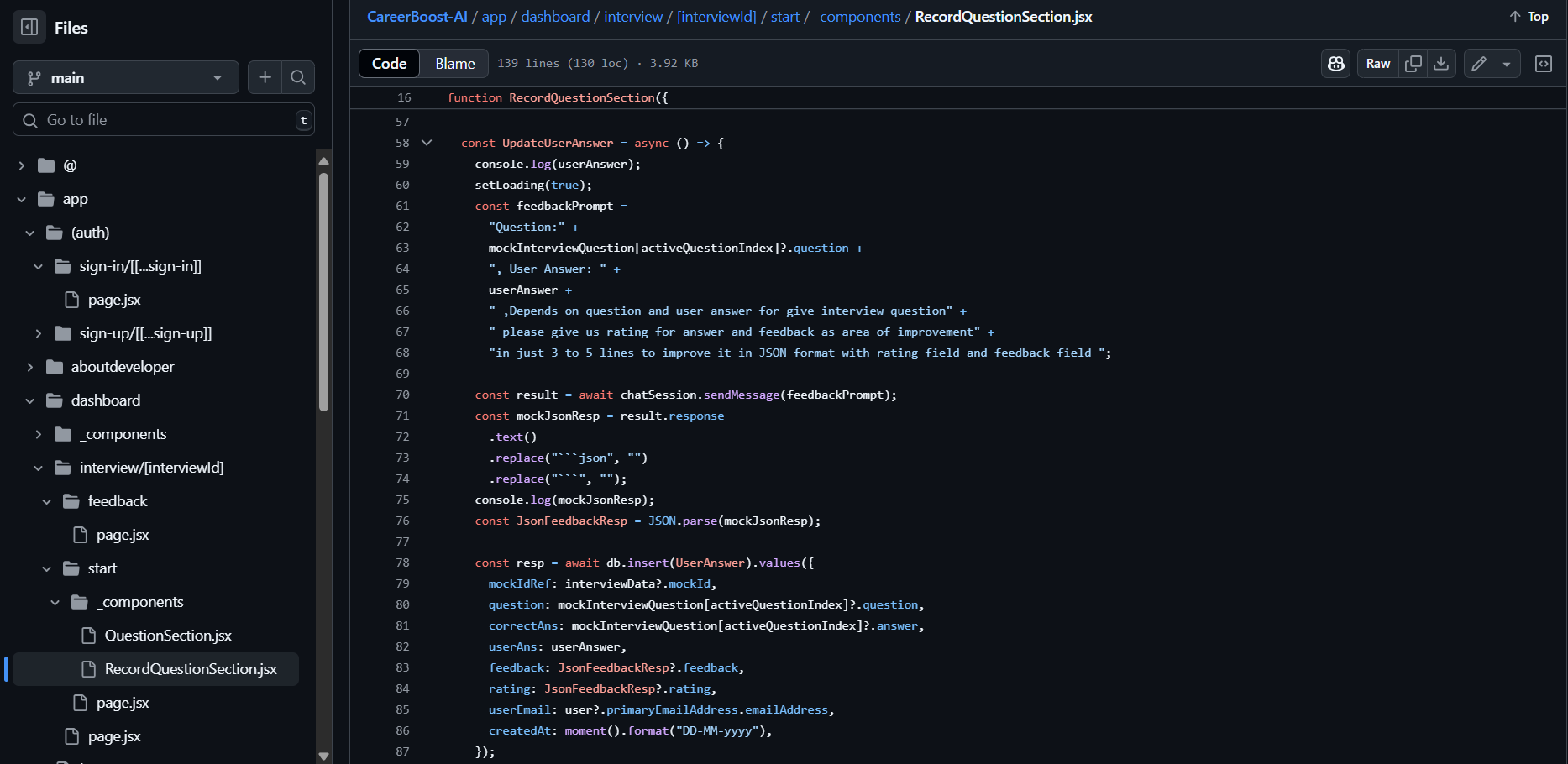Image resolution: width=1568 pixels, height=764 pixels.
Task: Select line number 78
Action: 402,563
